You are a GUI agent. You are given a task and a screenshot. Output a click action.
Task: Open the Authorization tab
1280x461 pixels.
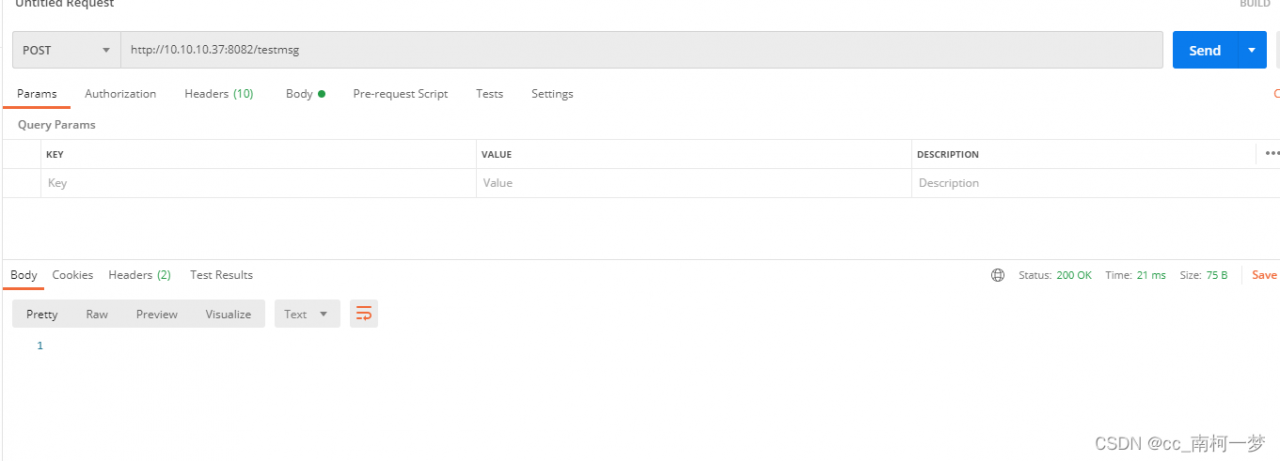(120, 94)
